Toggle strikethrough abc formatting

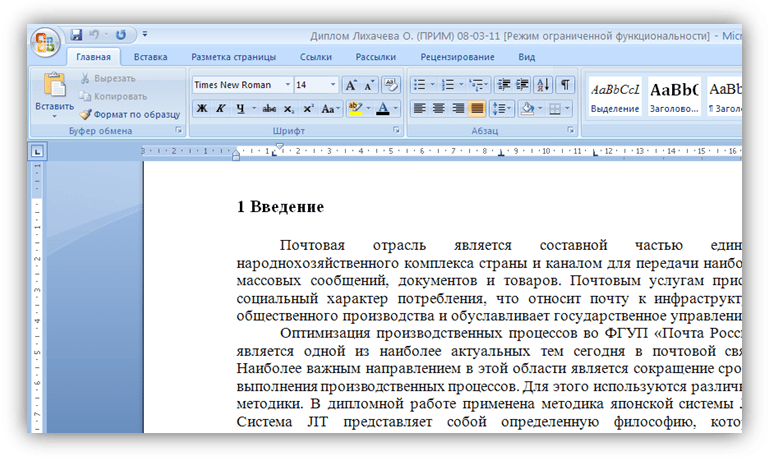coord(269,108)
